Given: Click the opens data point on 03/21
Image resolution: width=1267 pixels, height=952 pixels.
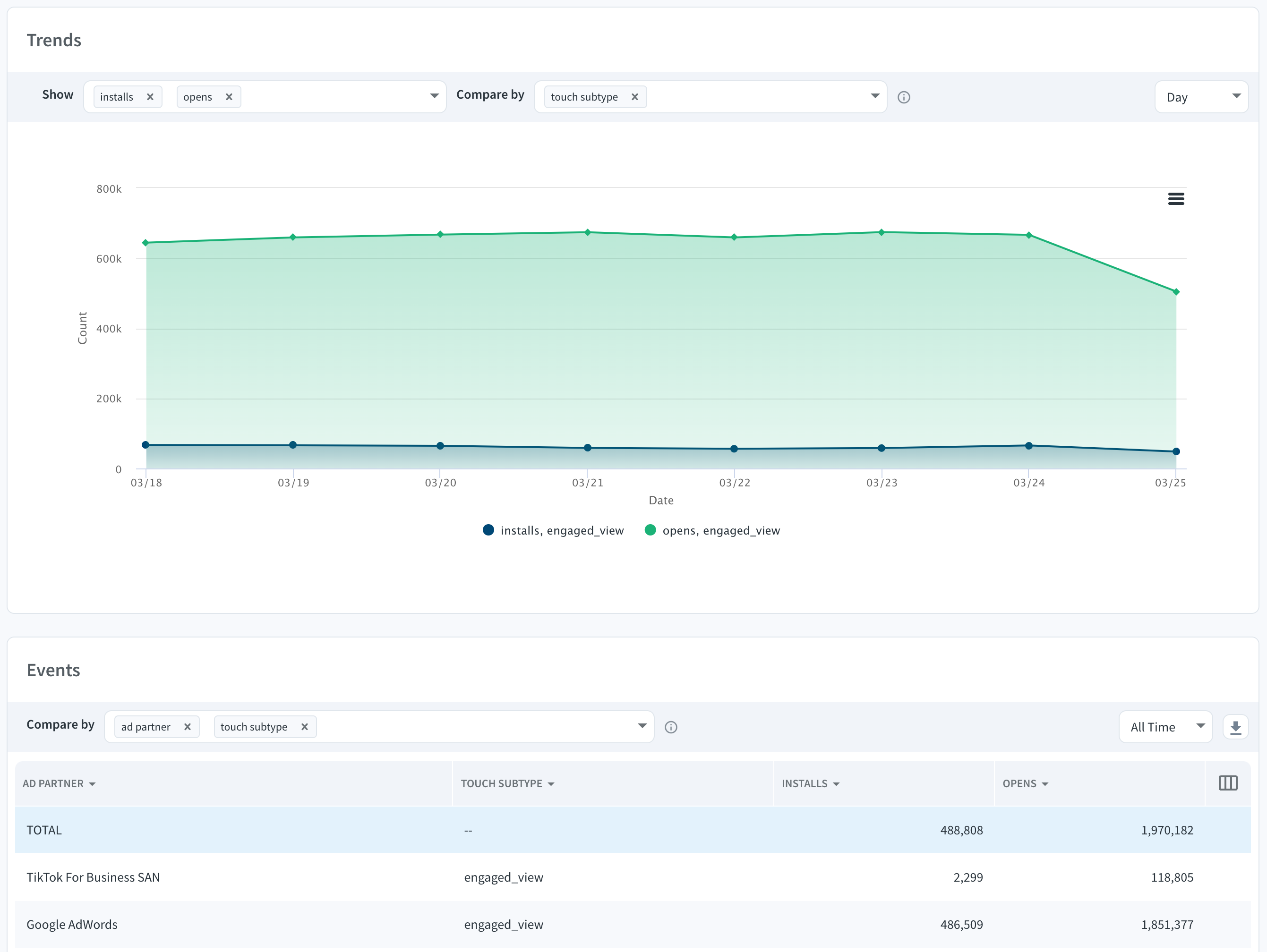Looking at the screenshot, I should pyautogui.click(x=588, y=232).
